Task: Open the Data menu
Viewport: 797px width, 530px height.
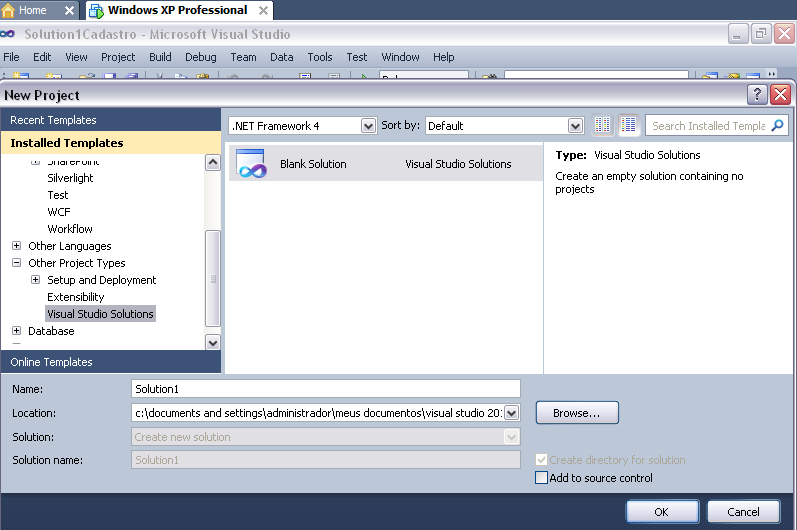Action: [x=282, y=57]
